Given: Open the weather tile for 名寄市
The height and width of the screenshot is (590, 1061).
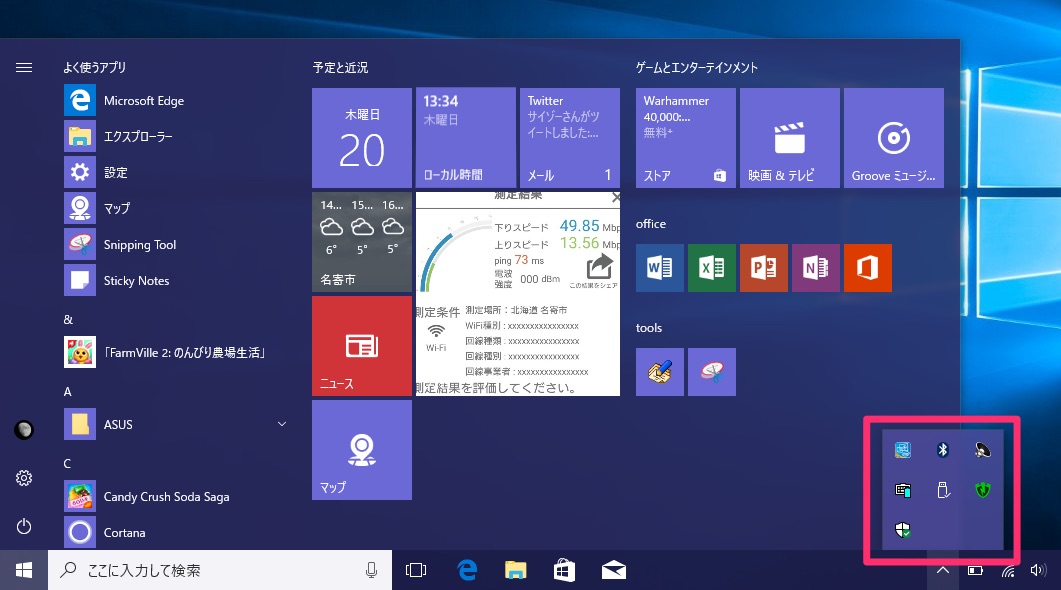Looking at the screenshot, I should pos(361,242).
